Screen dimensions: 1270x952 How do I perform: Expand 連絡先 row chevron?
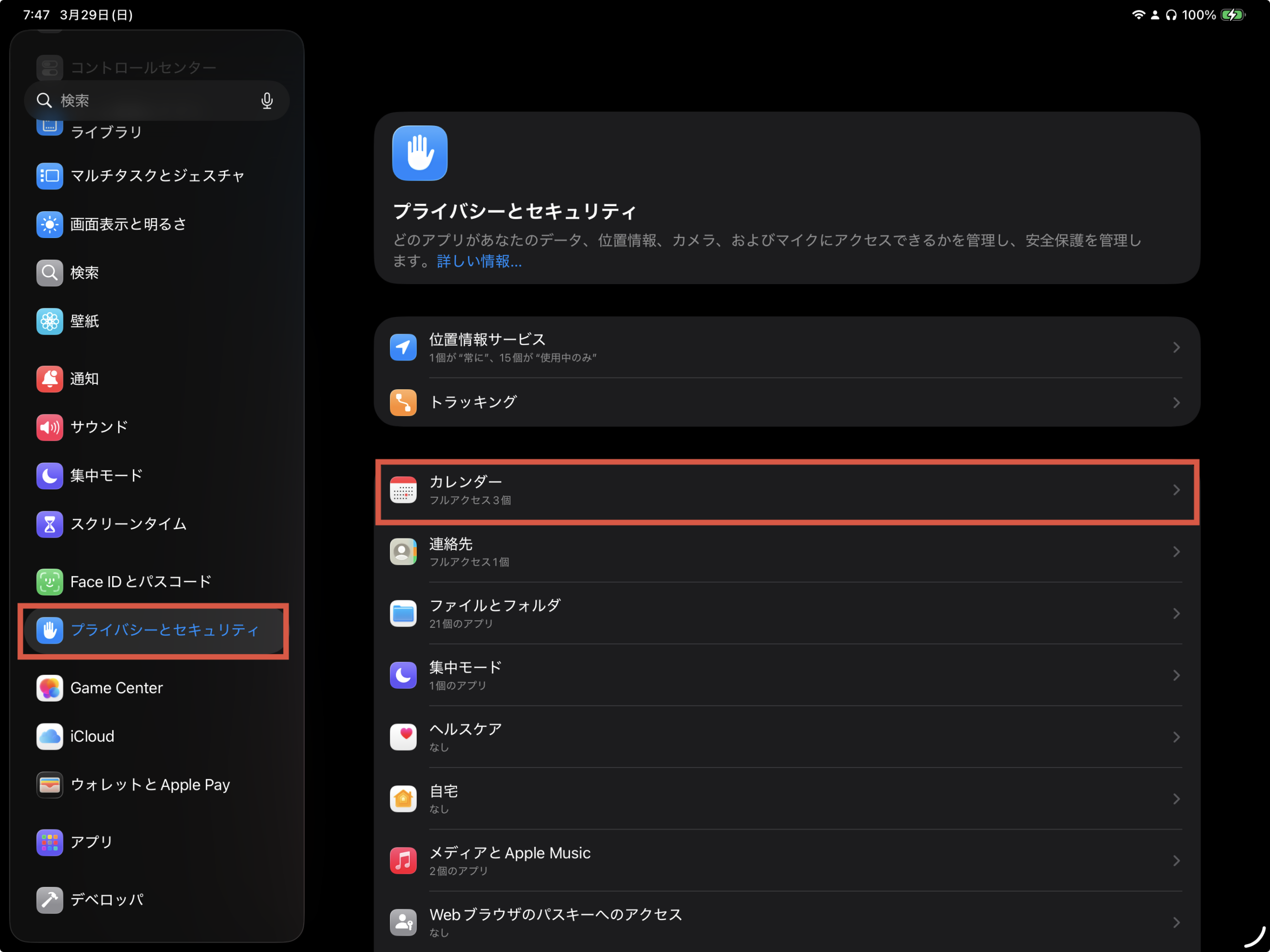click(x=1176, y=552)
